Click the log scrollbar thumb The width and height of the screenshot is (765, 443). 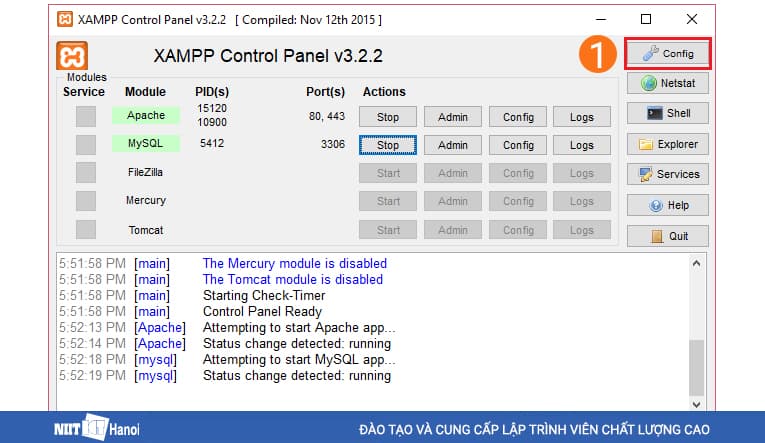pos(696,368)
